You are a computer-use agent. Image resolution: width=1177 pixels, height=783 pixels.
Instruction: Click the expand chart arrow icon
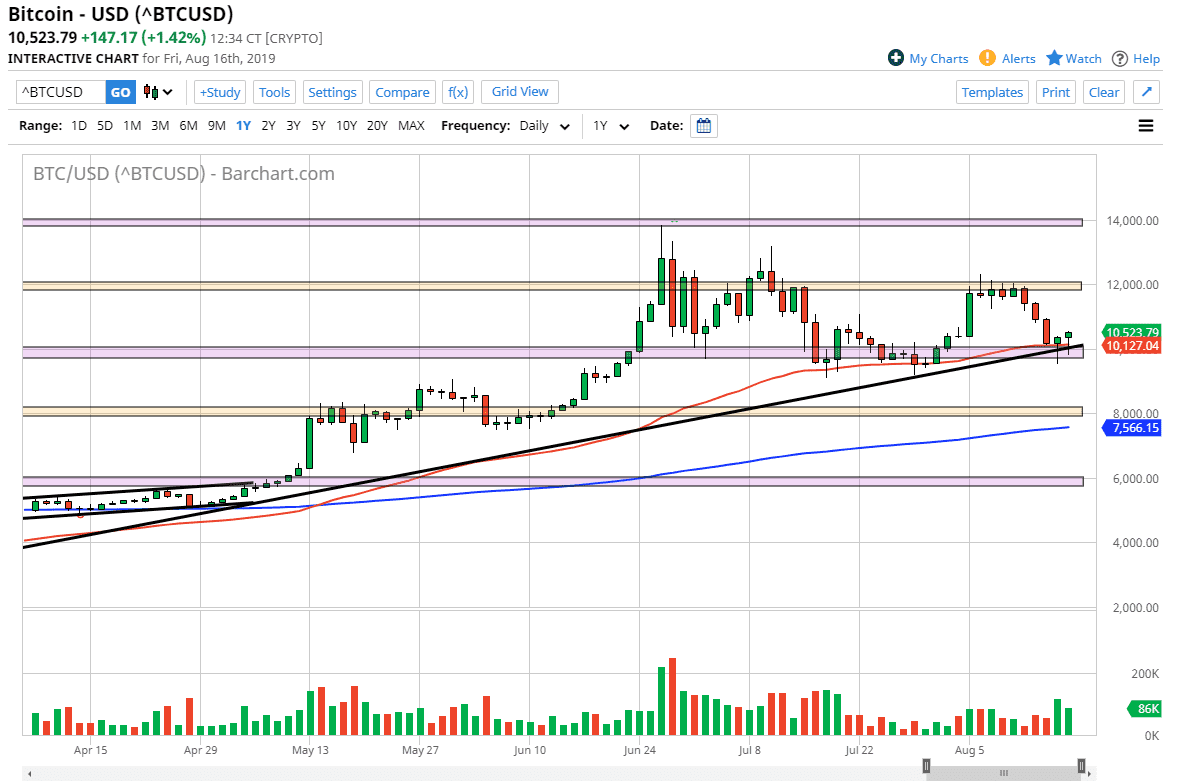pyautogui.click(x=1146, y=92)
